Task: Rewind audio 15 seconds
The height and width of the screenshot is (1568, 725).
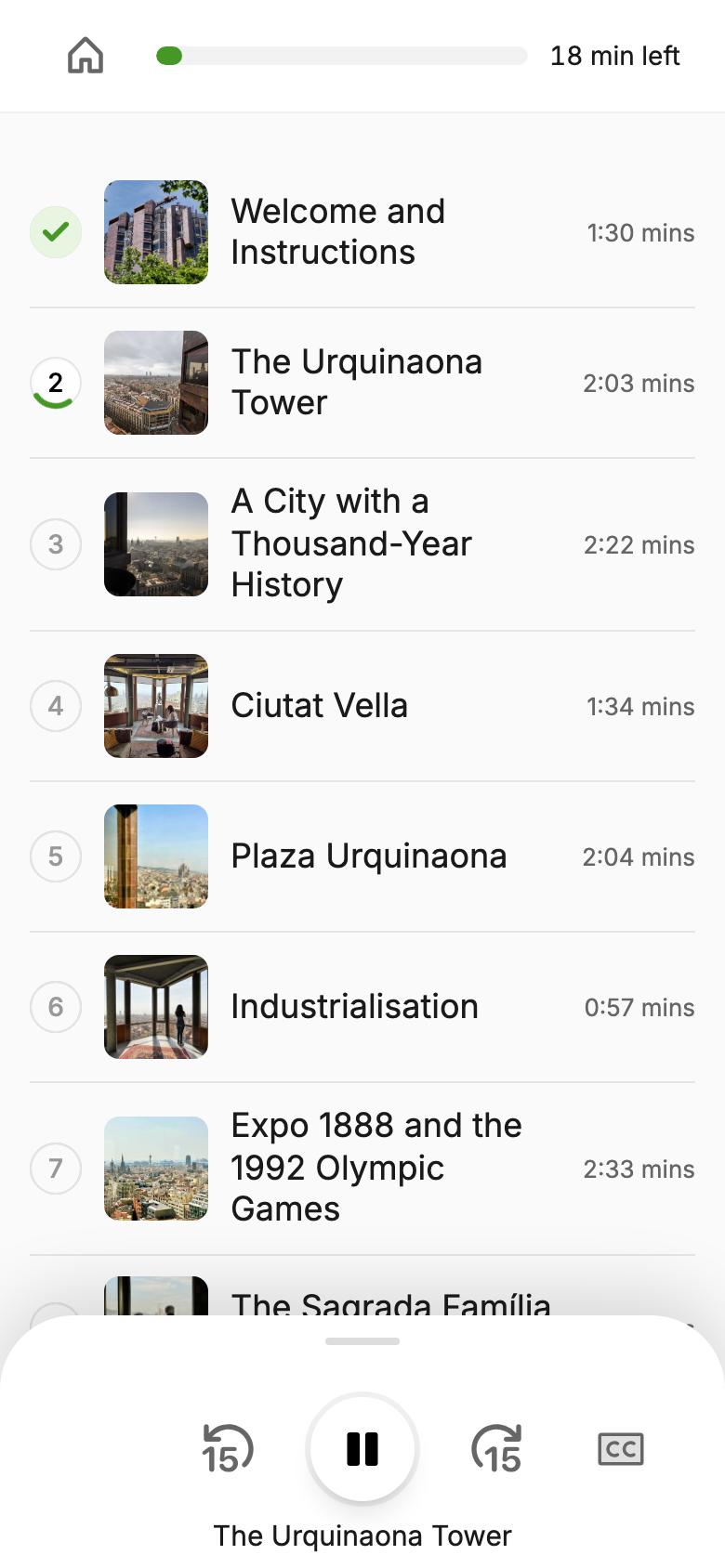Action: [227, 1448]
